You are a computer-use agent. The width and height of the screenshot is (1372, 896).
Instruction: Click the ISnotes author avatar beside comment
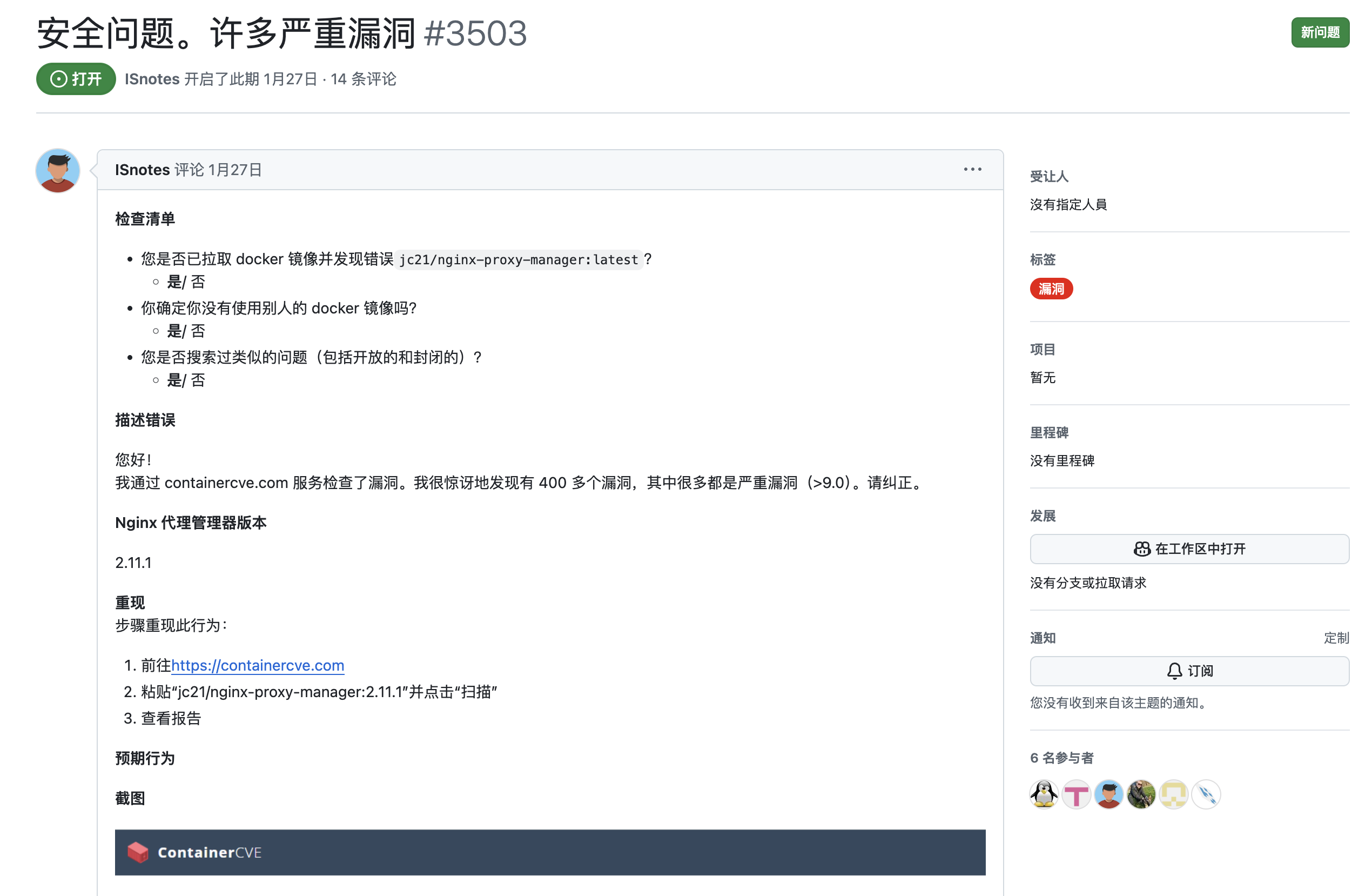click(57, 171)
